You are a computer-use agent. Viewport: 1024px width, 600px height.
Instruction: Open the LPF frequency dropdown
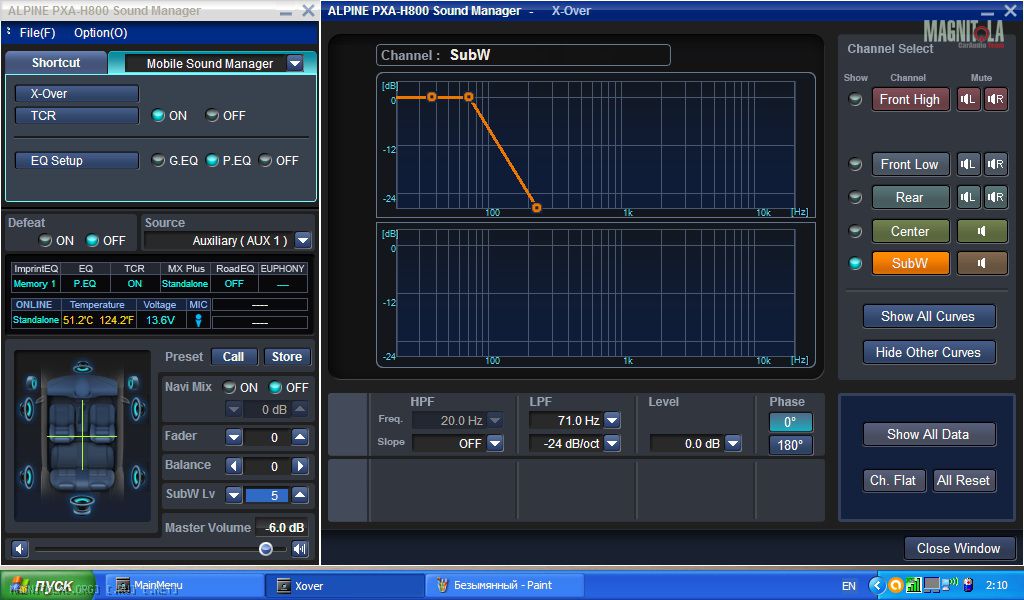(x=612, y=420)
